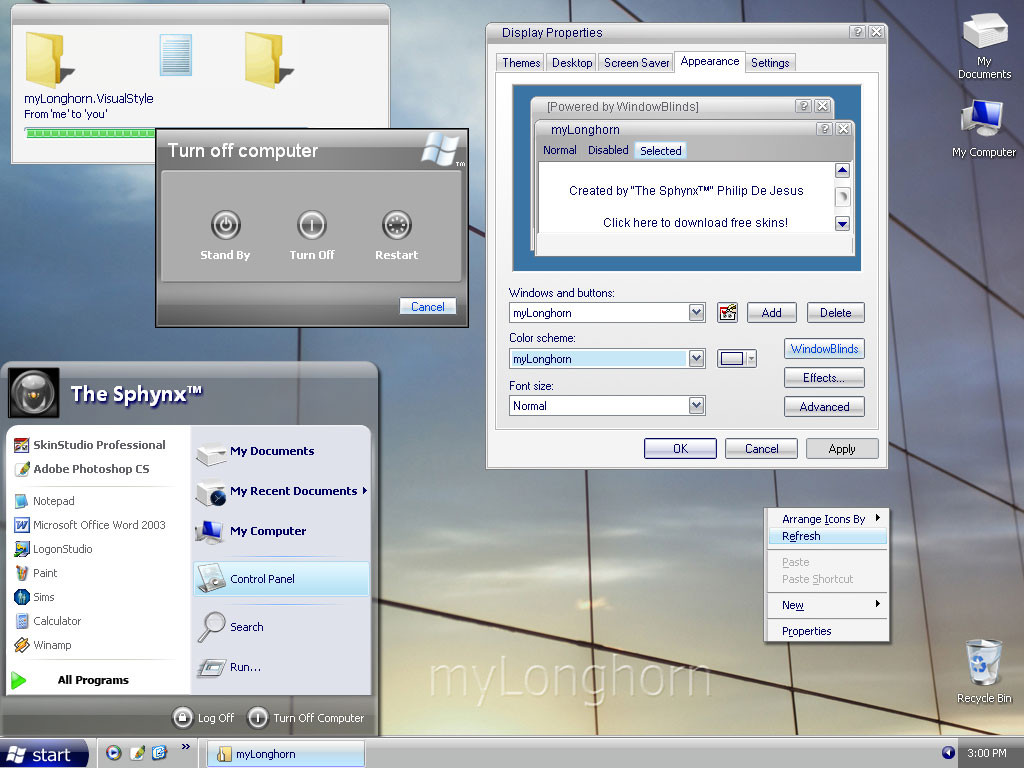Screen dimensions: 1024x768
Task: Open Notepad from the start menu
Action: click(x=44, y=501)
